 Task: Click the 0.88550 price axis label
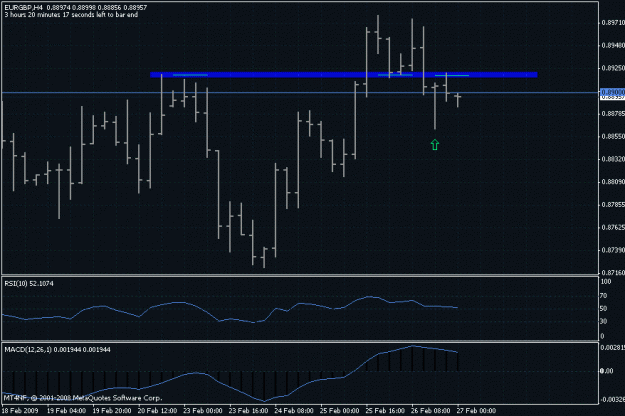613,136
